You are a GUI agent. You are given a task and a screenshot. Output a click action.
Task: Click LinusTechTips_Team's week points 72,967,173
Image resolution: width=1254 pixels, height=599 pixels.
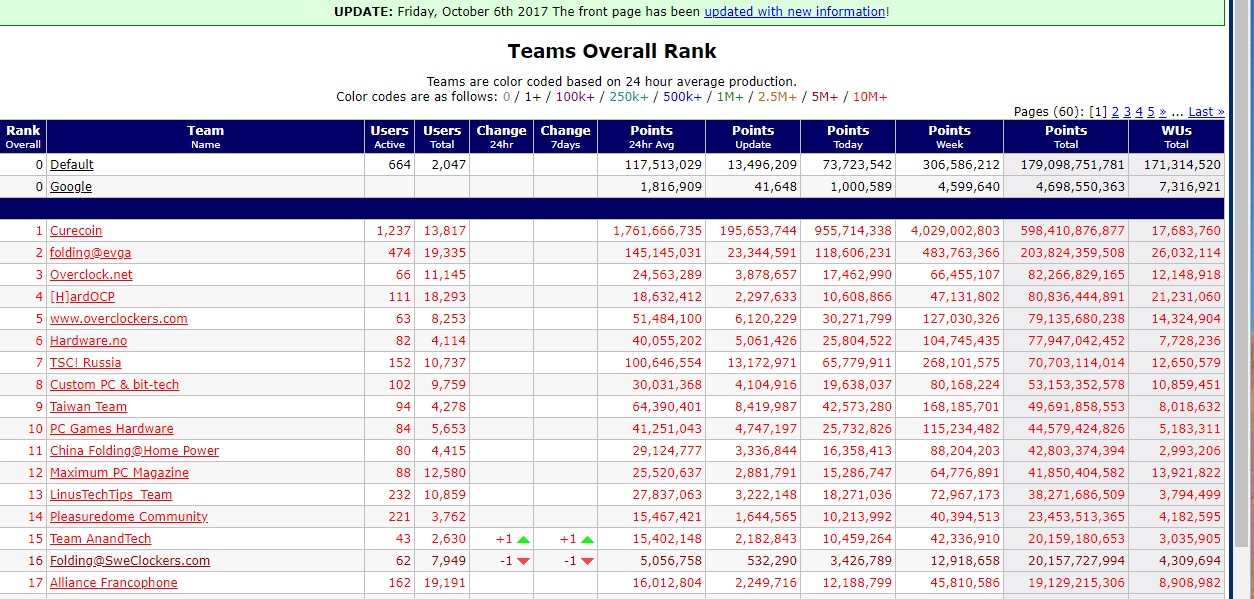coord(964,495)
